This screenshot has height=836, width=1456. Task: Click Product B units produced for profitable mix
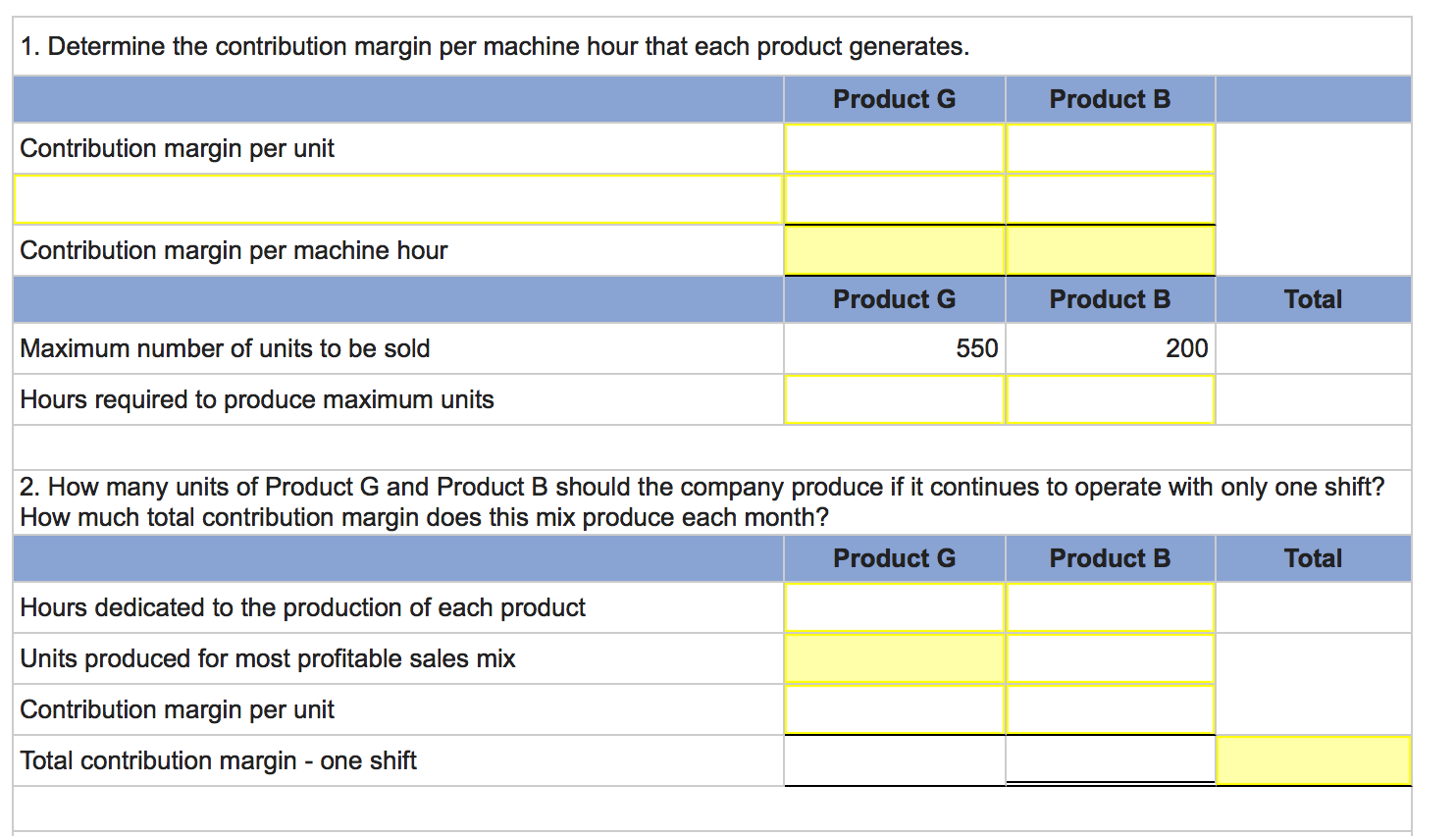point(1110,658)
